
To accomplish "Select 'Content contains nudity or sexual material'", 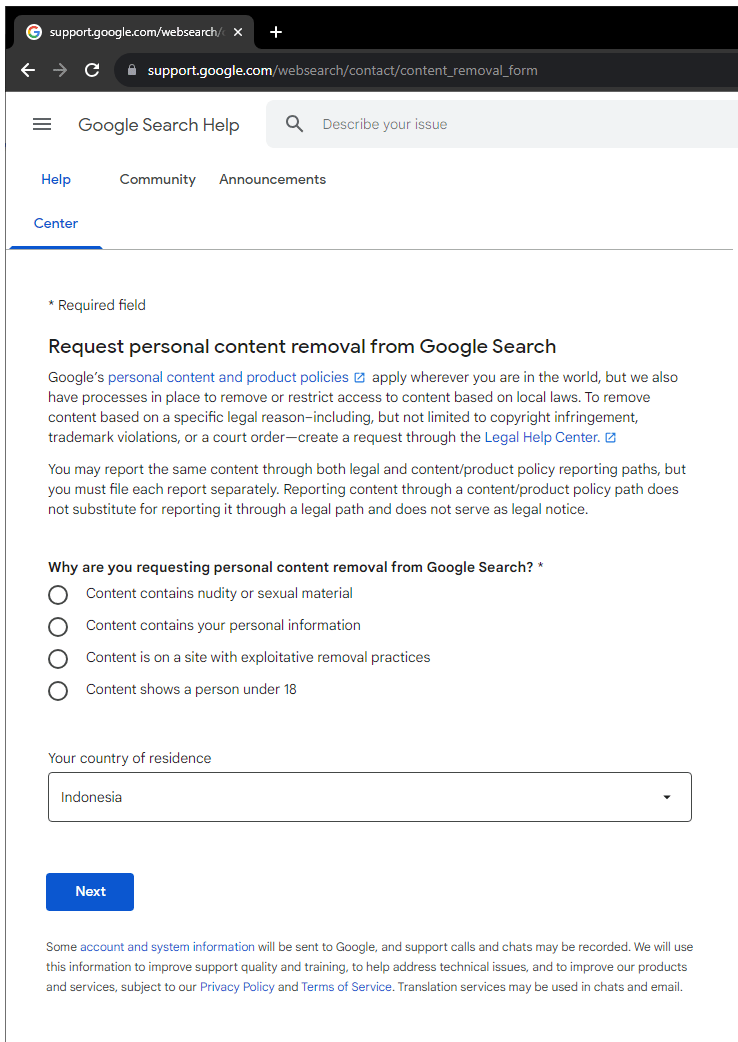I will coord(57,594).
